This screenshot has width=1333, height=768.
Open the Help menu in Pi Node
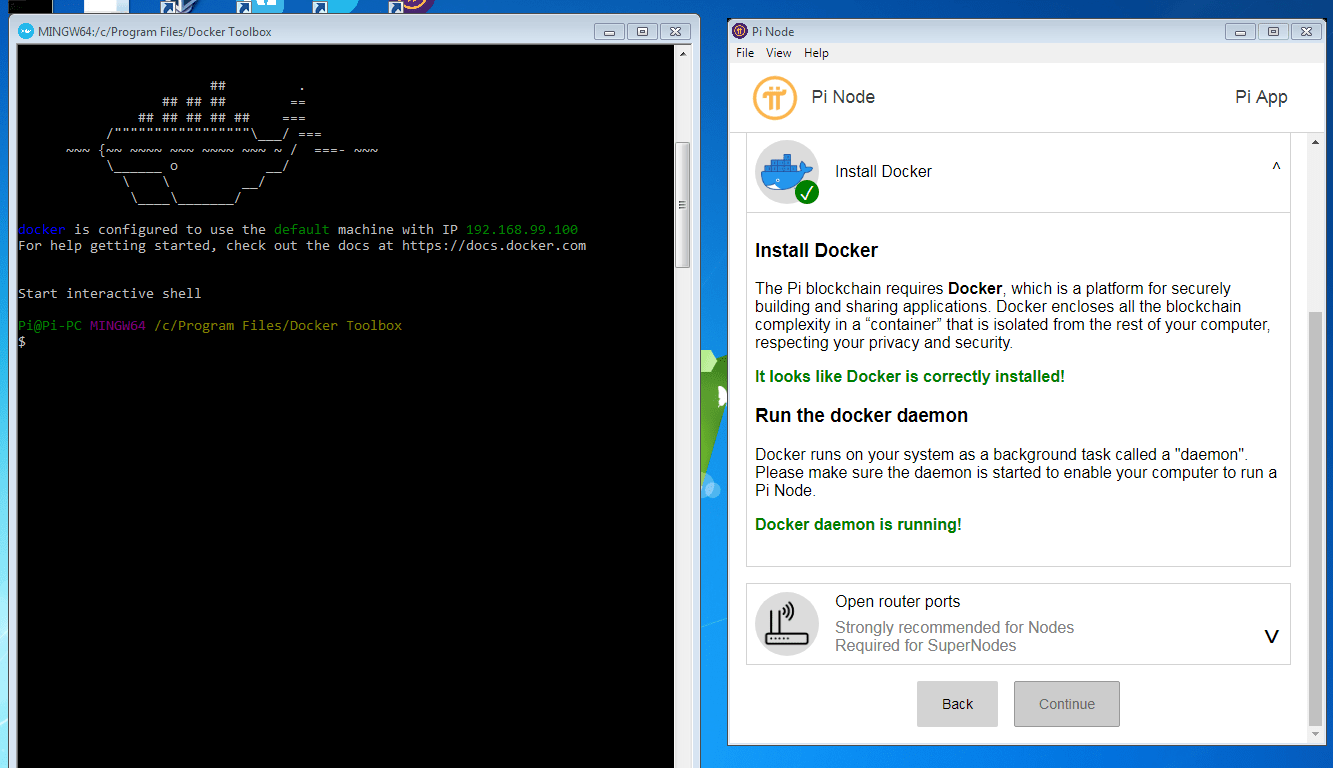(x=816, y=53)
